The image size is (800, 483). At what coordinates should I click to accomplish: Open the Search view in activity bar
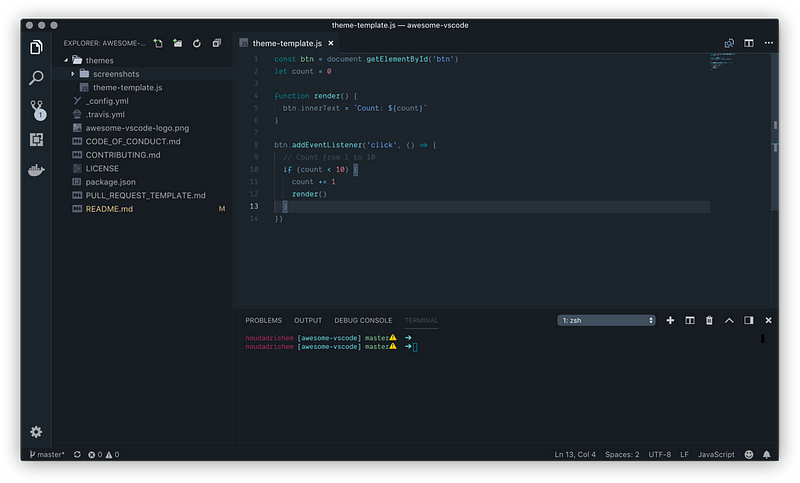click(36, 78)
